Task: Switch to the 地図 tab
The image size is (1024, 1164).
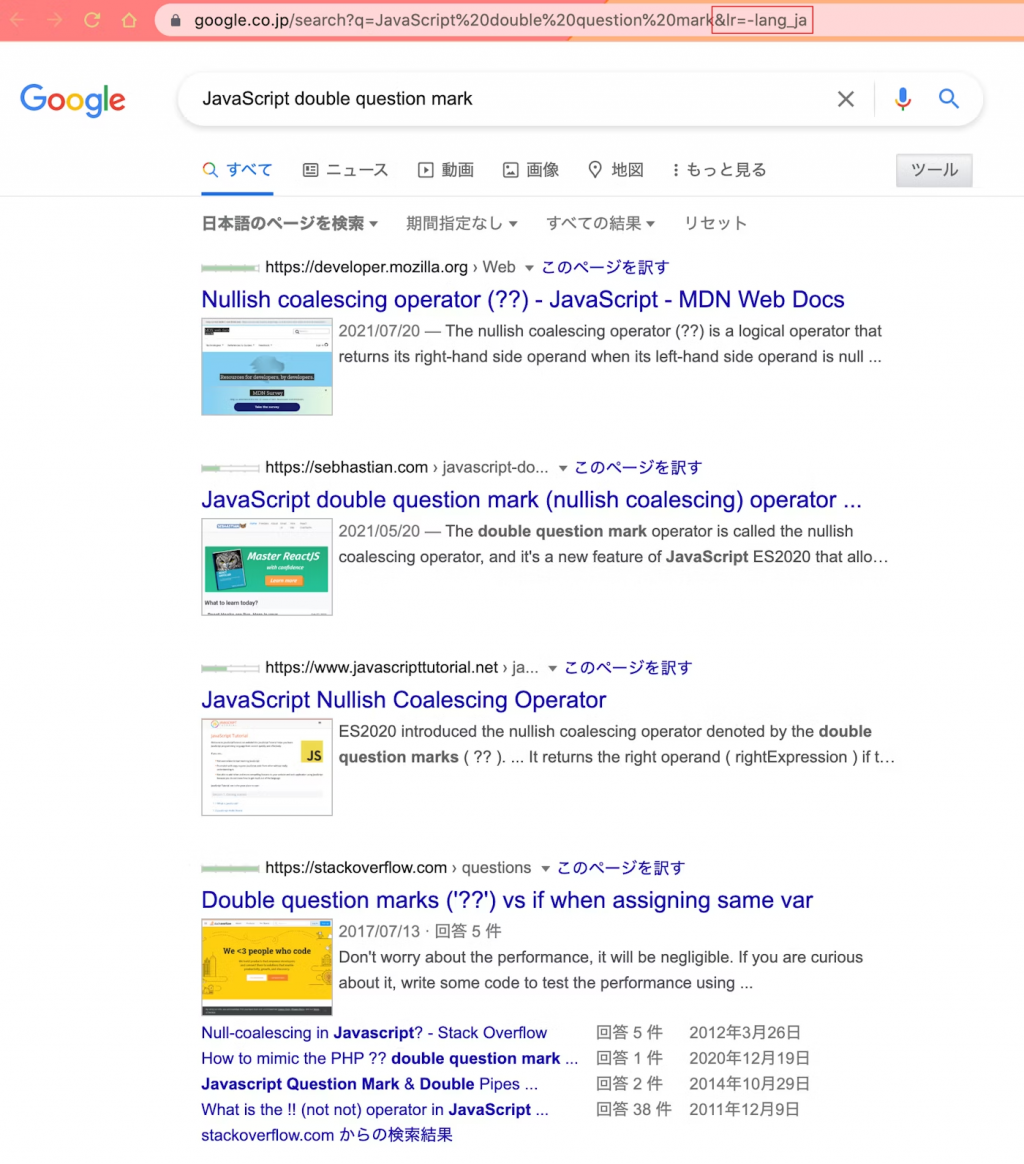Action: [x=616, y=170]
